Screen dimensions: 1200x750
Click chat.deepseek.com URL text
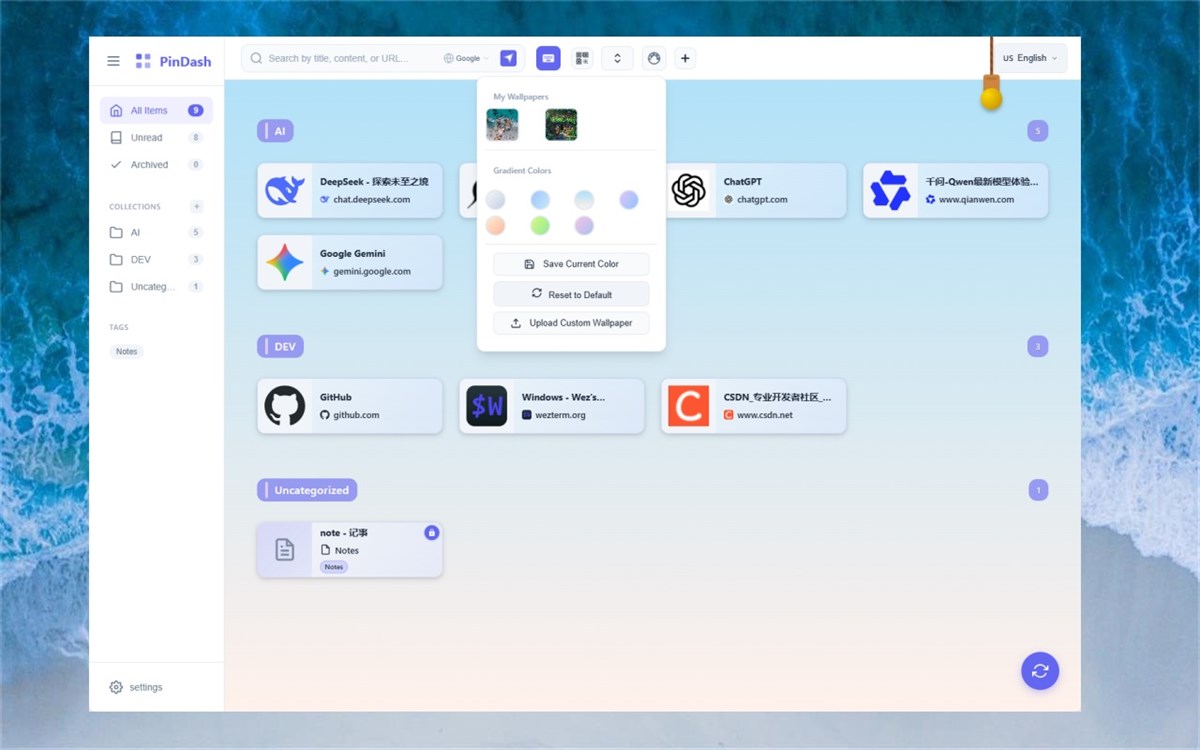371,199
